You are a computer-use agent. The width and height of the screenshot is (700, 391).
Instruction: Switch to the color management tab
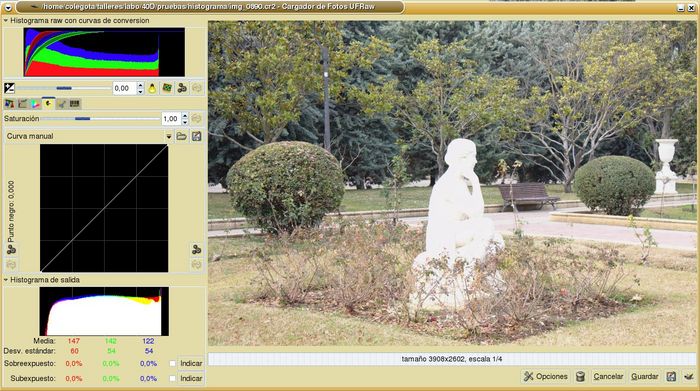[x=35, y=104]
